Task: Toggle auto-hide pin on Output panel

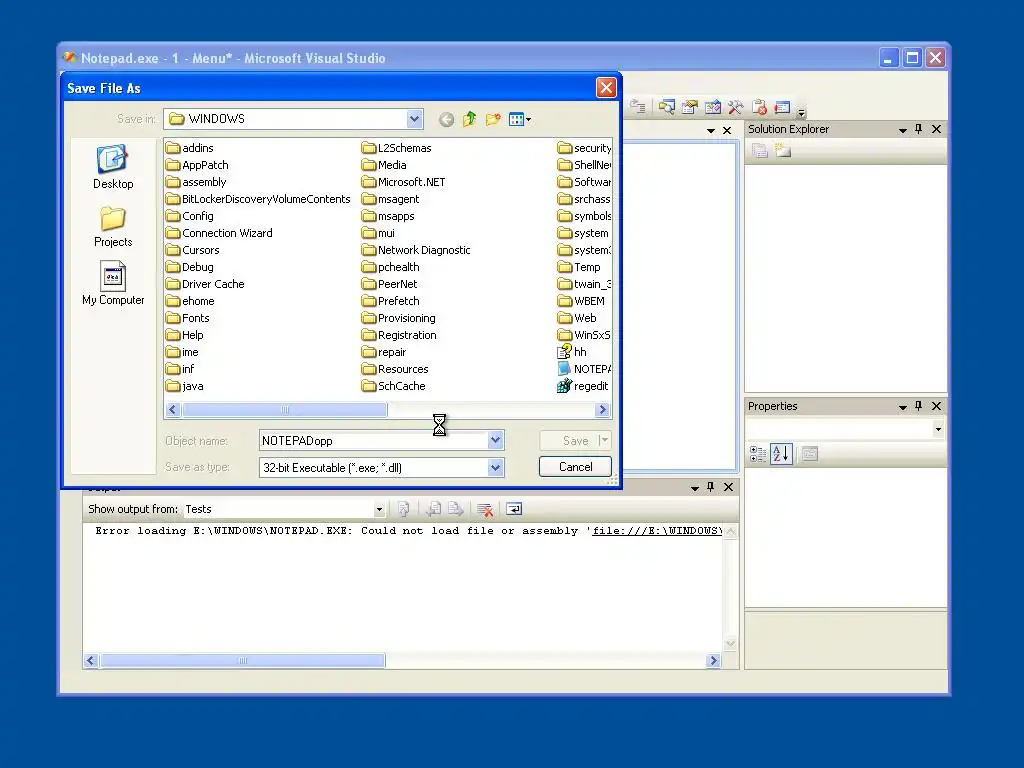Action: click(x=711, y=487)
